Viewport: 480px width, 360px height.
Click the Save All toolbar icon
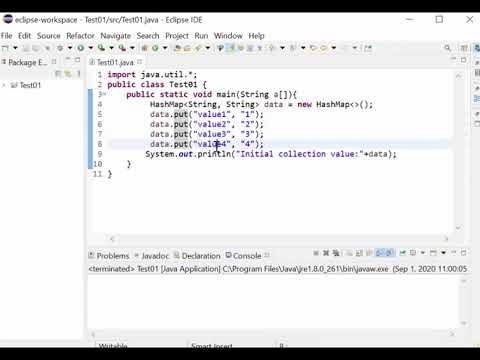pyautogui.click(x=36, y=48)
